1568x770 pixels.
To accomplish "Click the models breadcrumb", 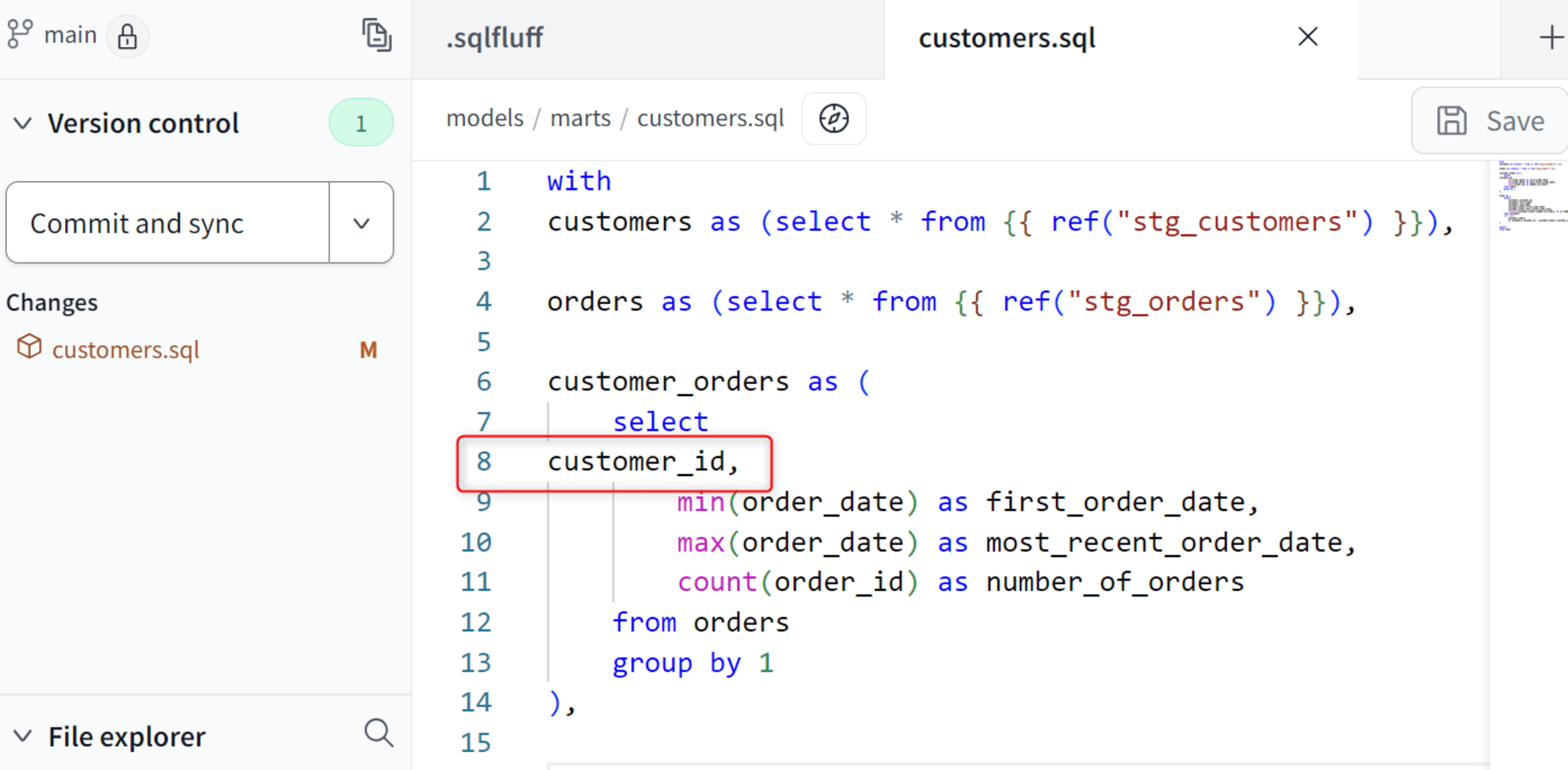I will pos(485,118).
